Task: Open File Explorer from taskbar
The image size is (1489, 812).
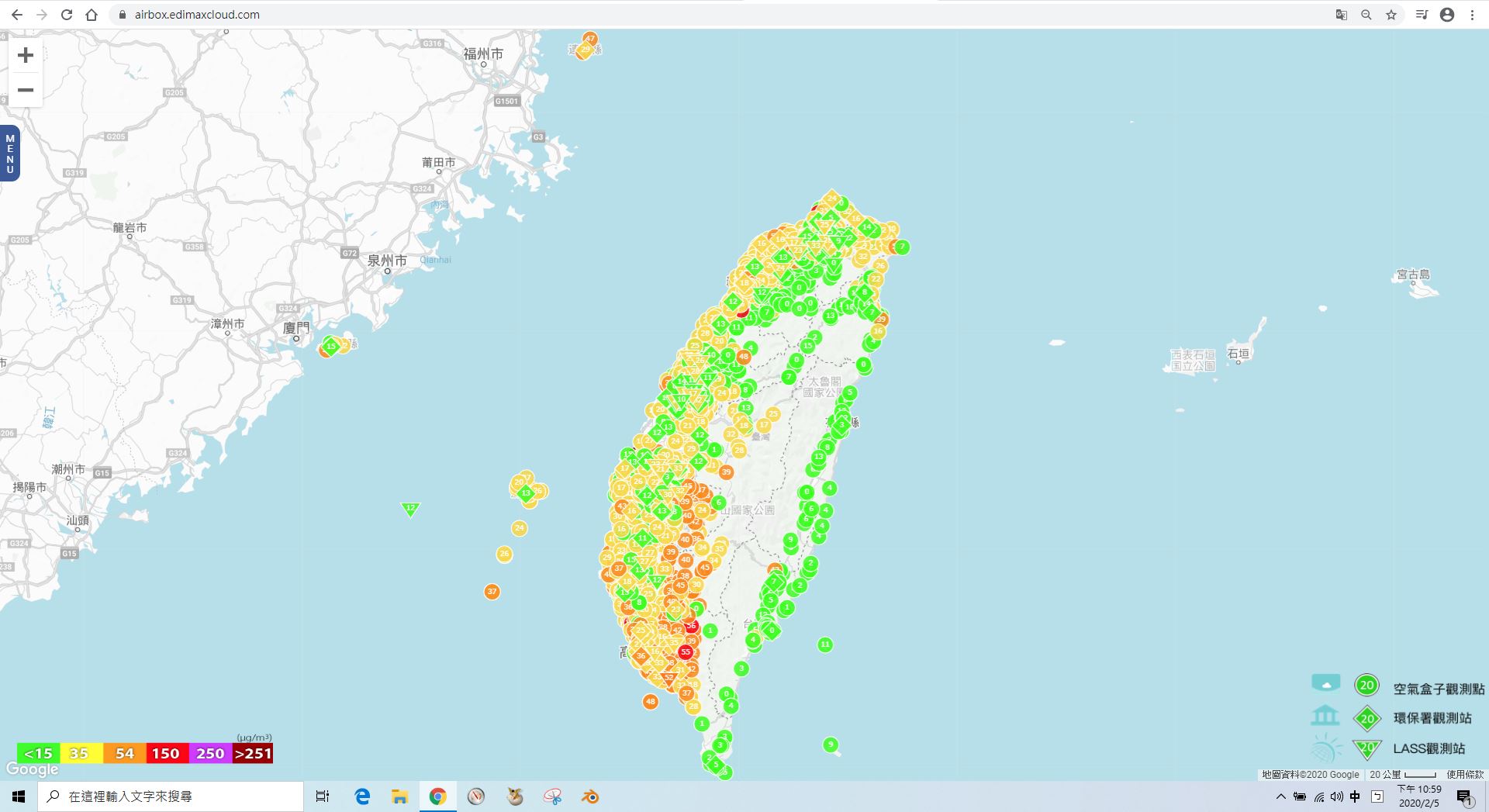Action: click(x=399, y=796)
